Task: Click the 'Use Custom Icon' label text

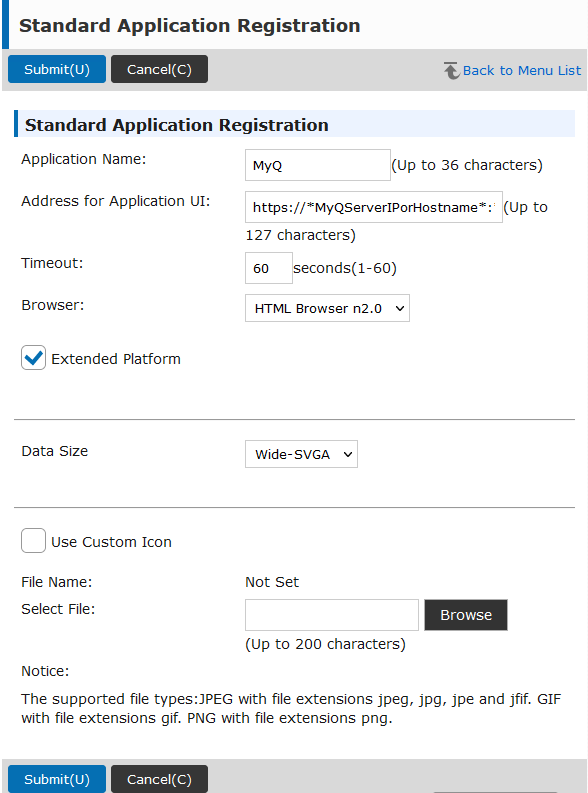Action: pos(111,542)
